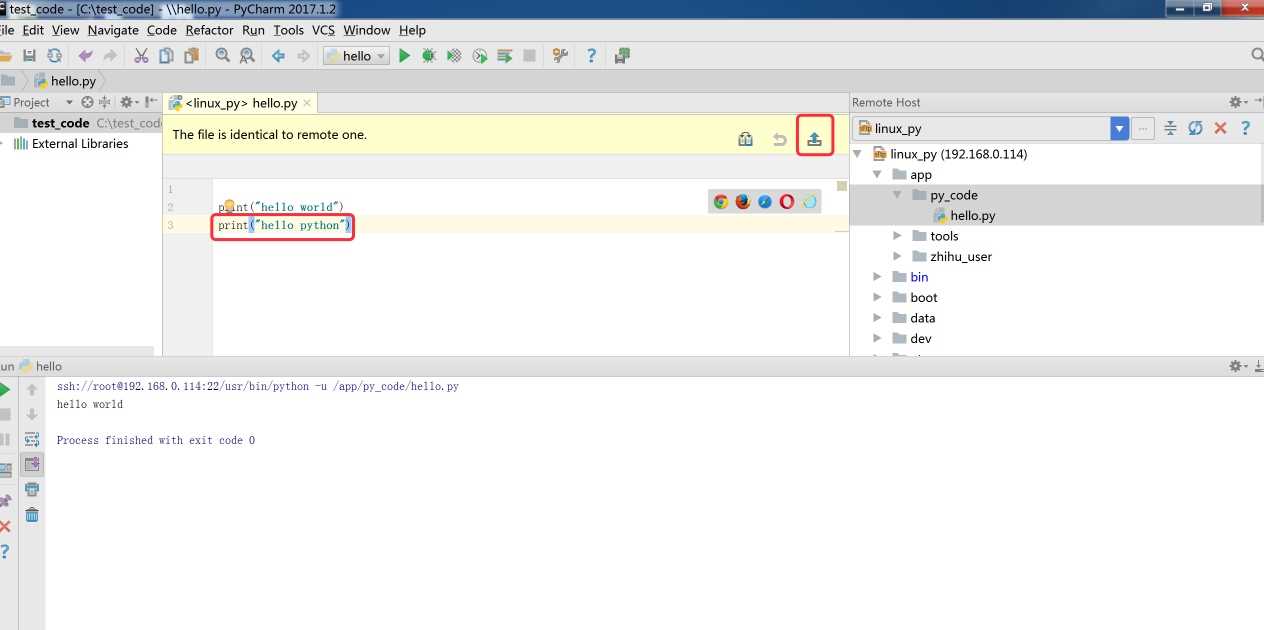Collapse all nodes in Remote Host panel
The image size is (1264, 630).
(1170, 128)
